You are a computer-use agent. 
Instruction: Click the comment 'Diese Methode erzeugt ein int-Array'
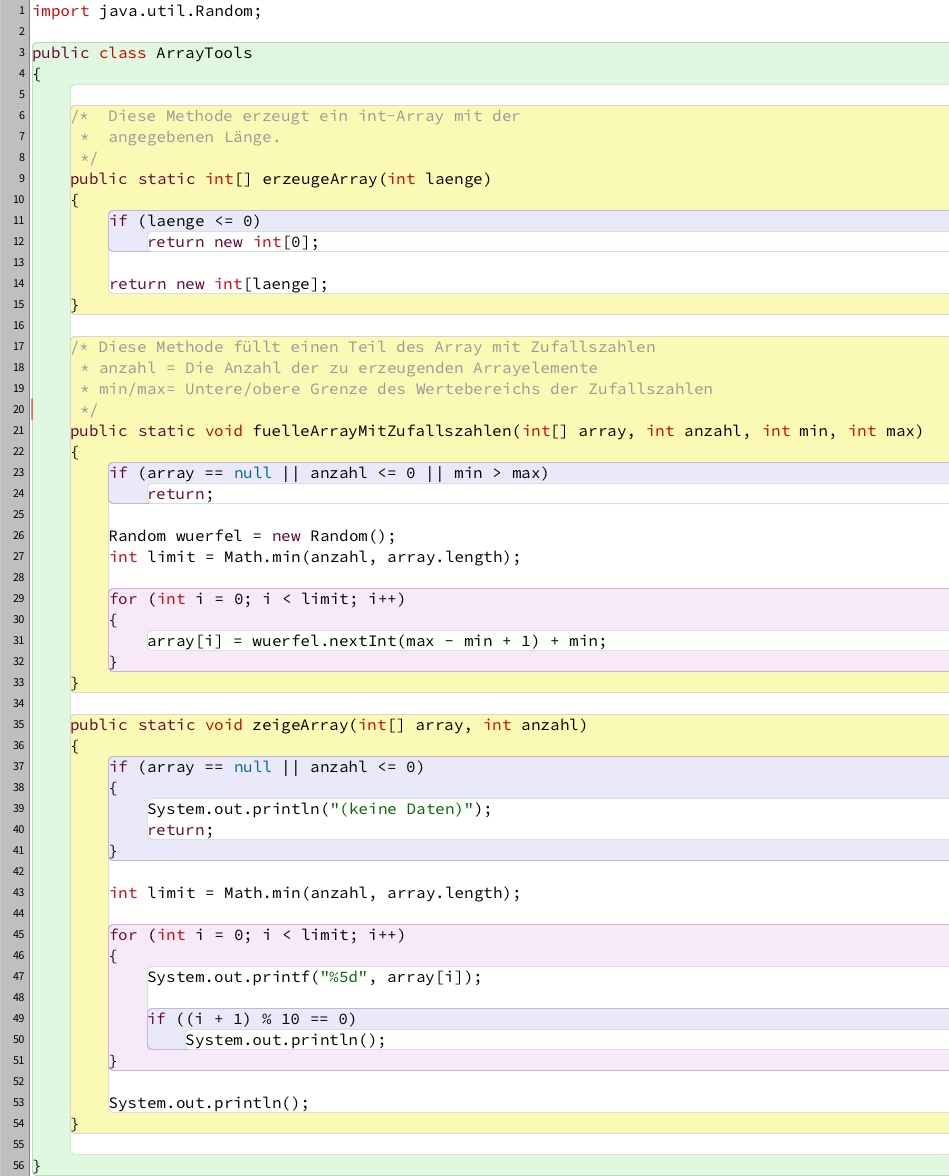(313, 116)
